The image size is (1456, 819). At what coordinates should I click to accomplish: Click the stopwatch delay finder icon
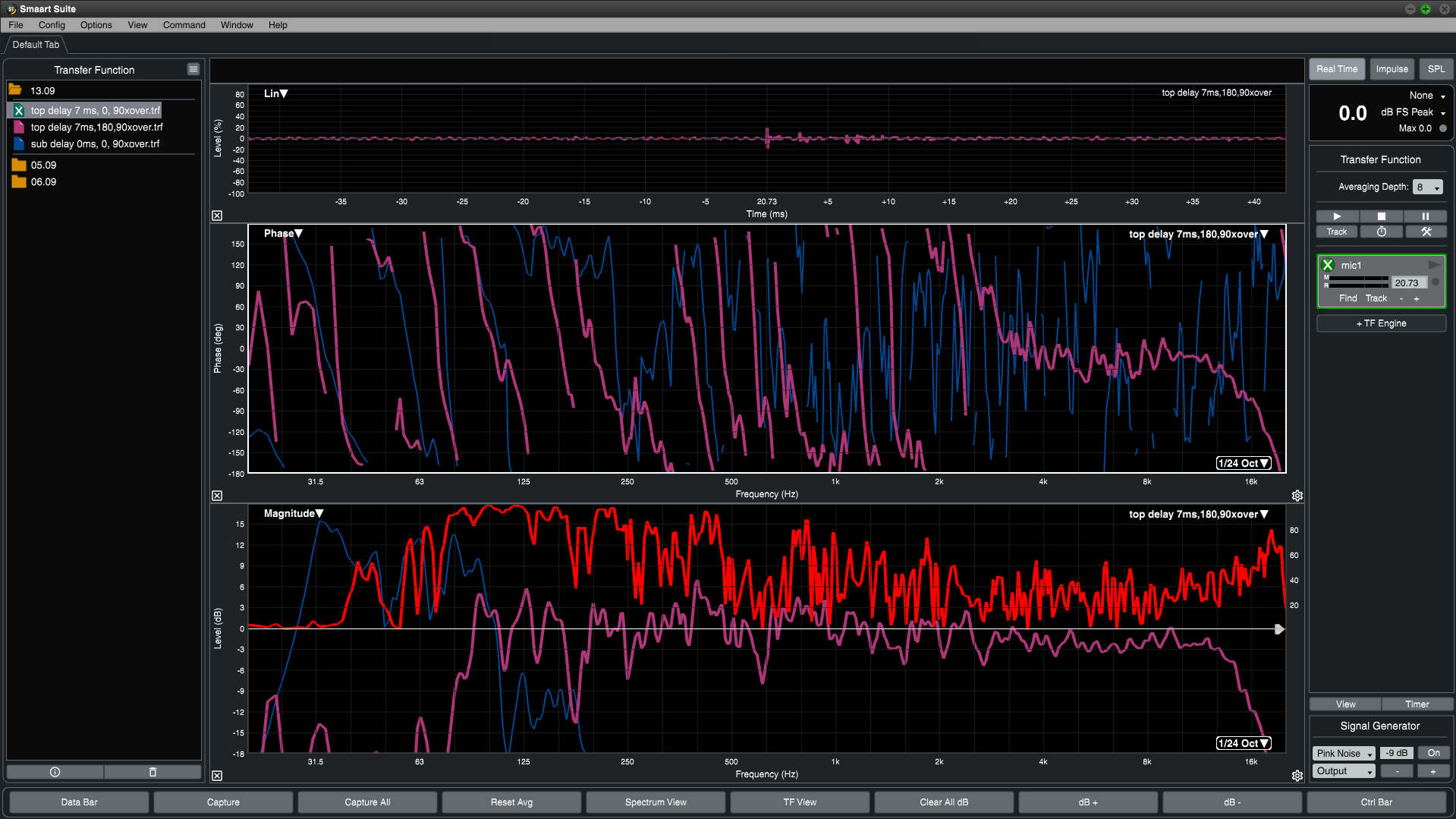tap(1381, 232)
